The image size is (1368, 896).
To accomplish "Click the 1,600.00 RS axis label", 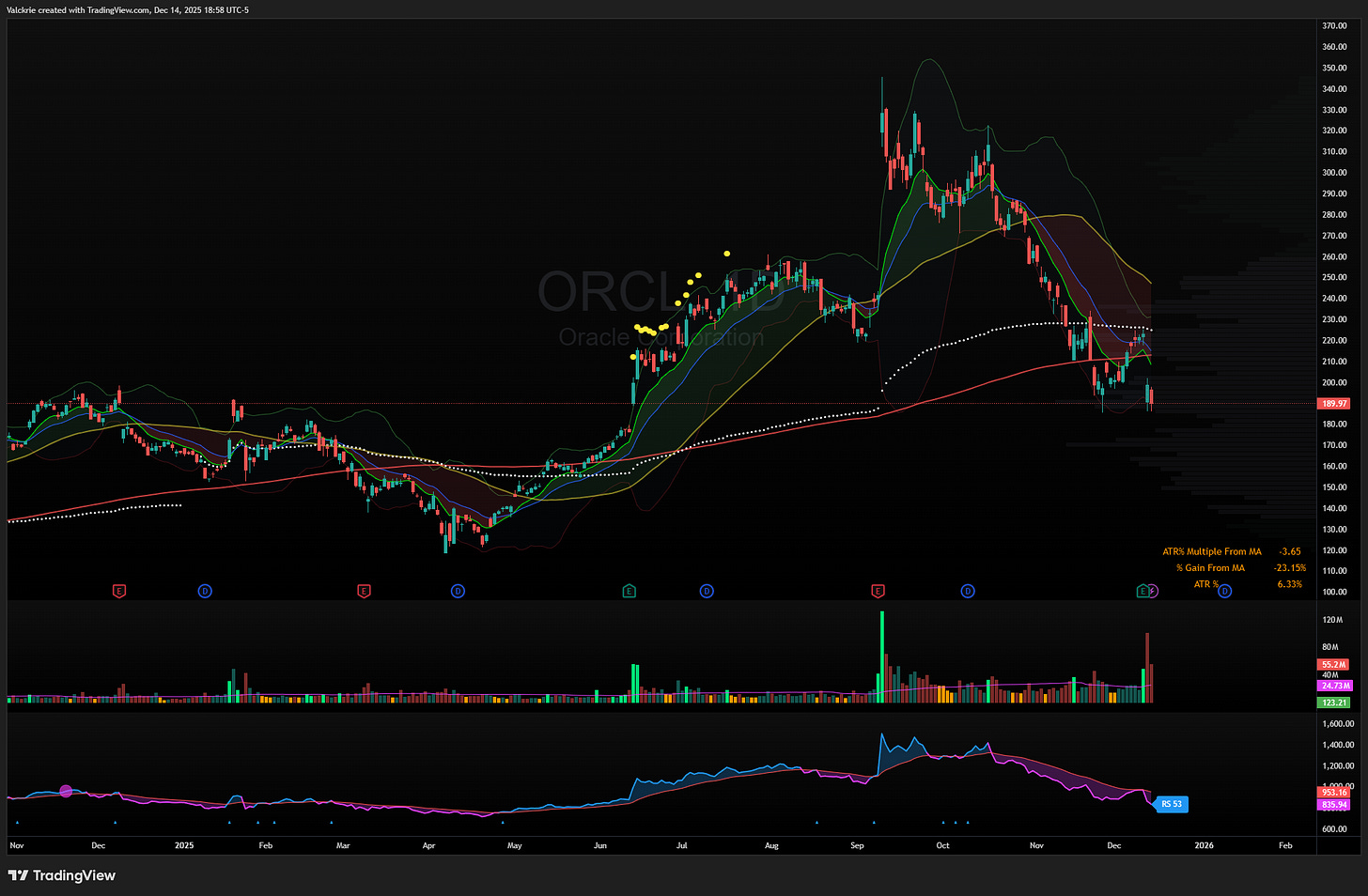I will pyautogui.click(x=1337, y=724).
